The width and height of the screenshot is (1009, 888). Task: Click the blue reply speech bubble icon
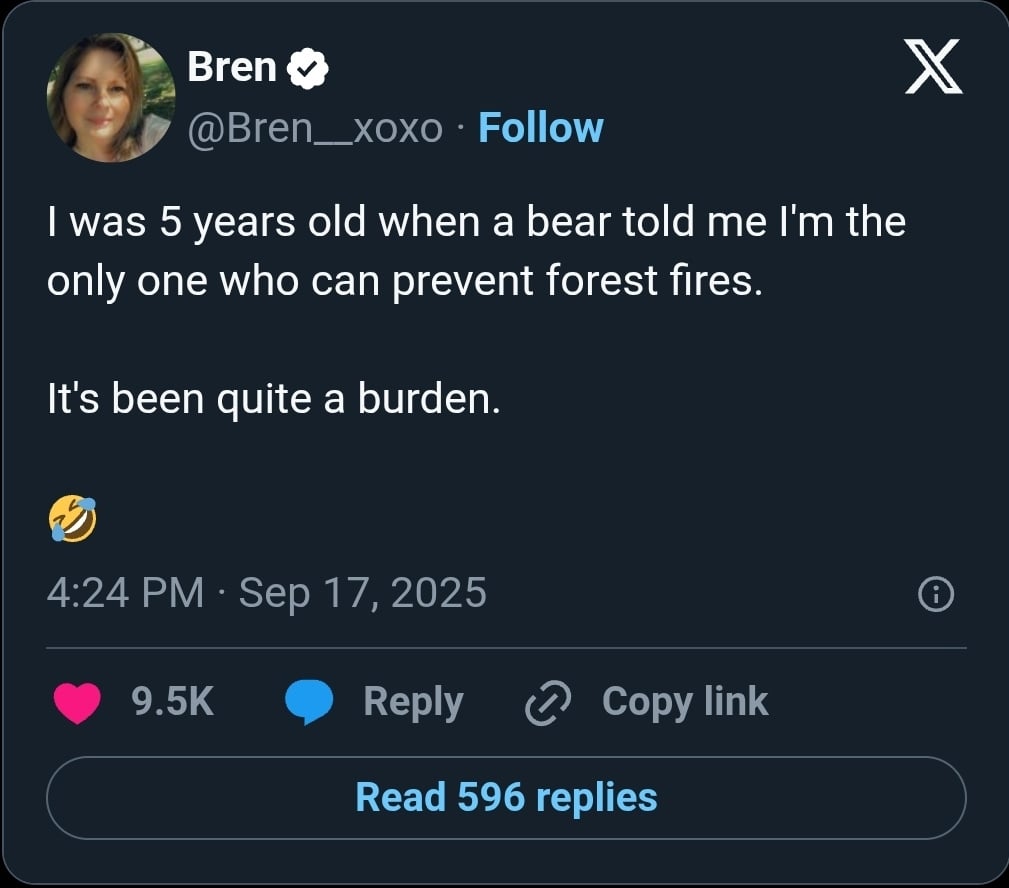309,702
